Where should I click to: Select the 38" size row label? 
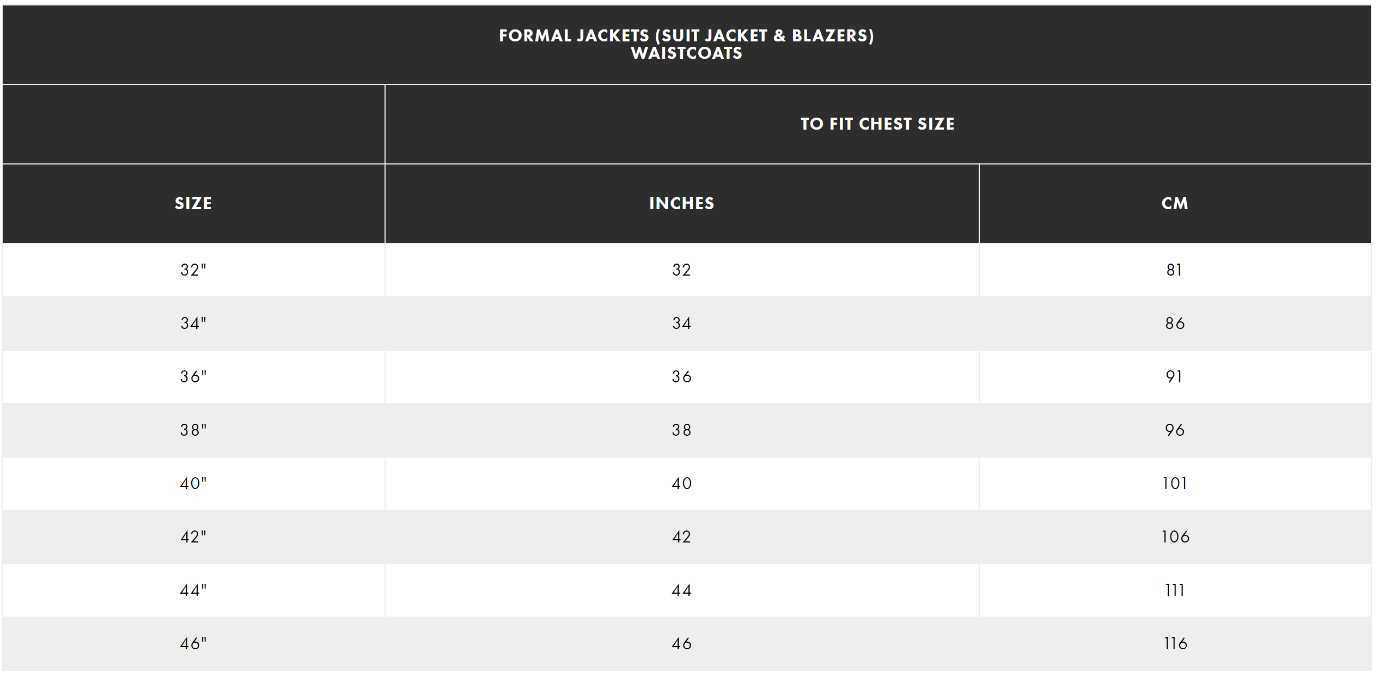tap(193, 430)
